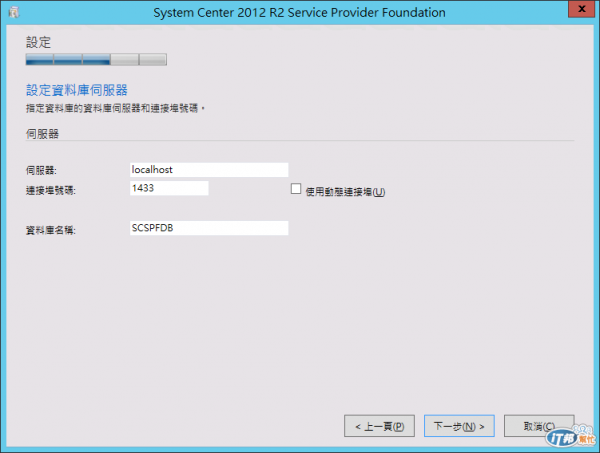Click the window title System Center 2012 R2 text
This screenshot has width=600, height=453.
coord(299,12)
